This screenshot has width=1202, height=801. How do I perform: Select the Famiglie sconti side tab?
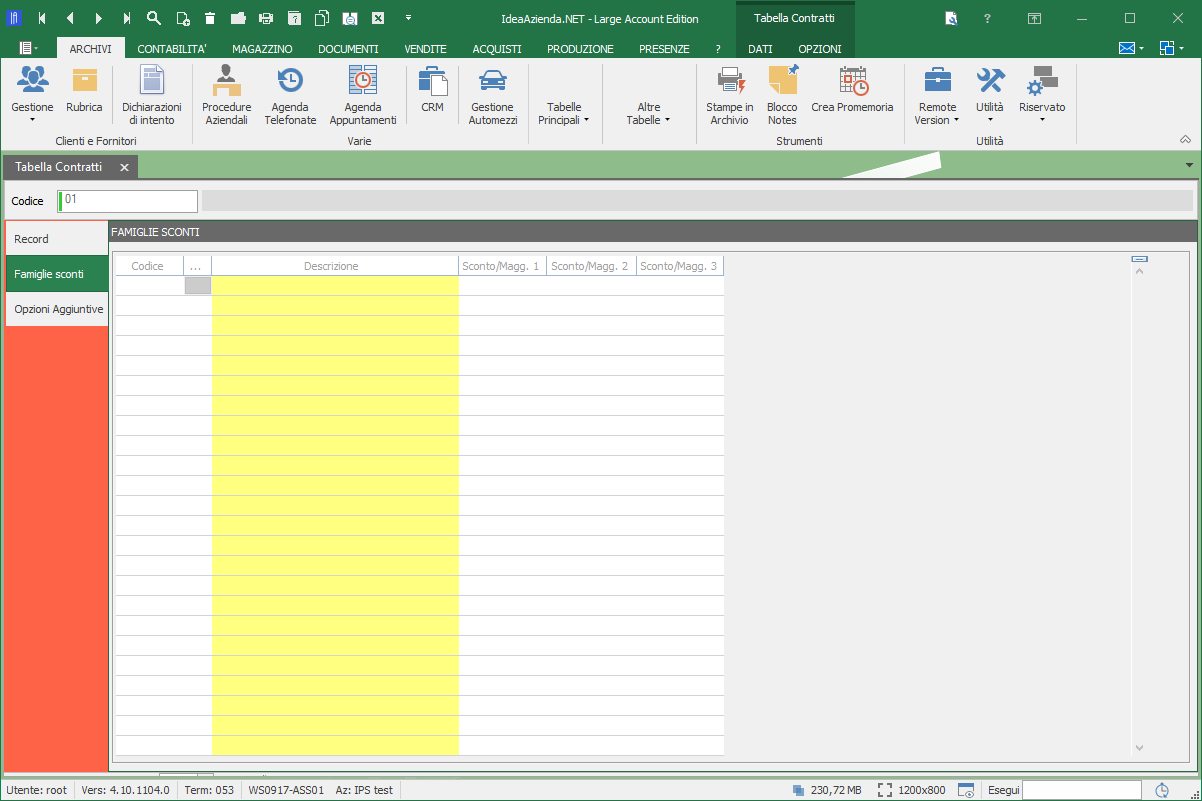pyautogui.click(x=57, y=274)
